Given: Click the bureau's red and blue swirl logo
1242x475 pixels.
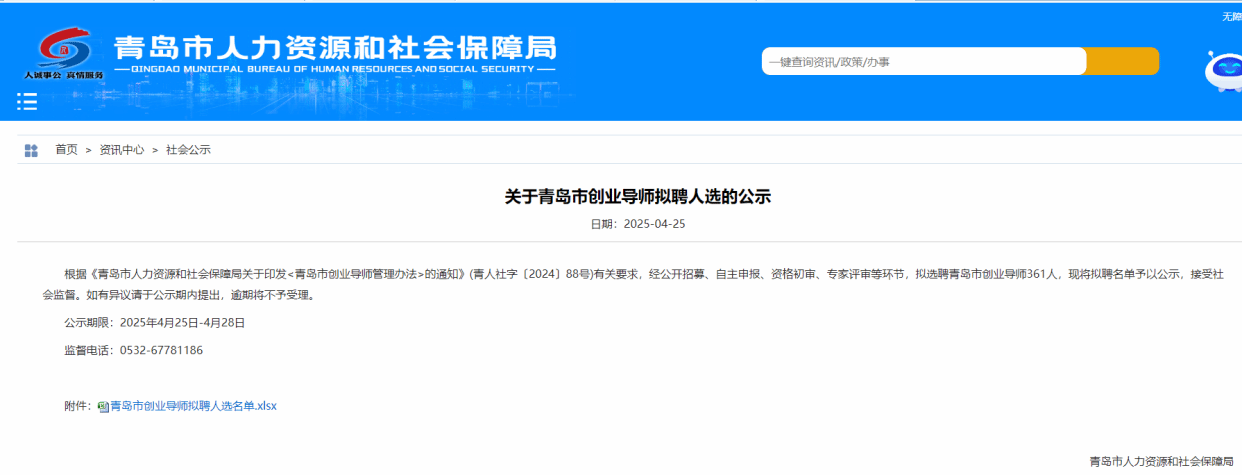Looking at the screenshot, I should point(65,48).
